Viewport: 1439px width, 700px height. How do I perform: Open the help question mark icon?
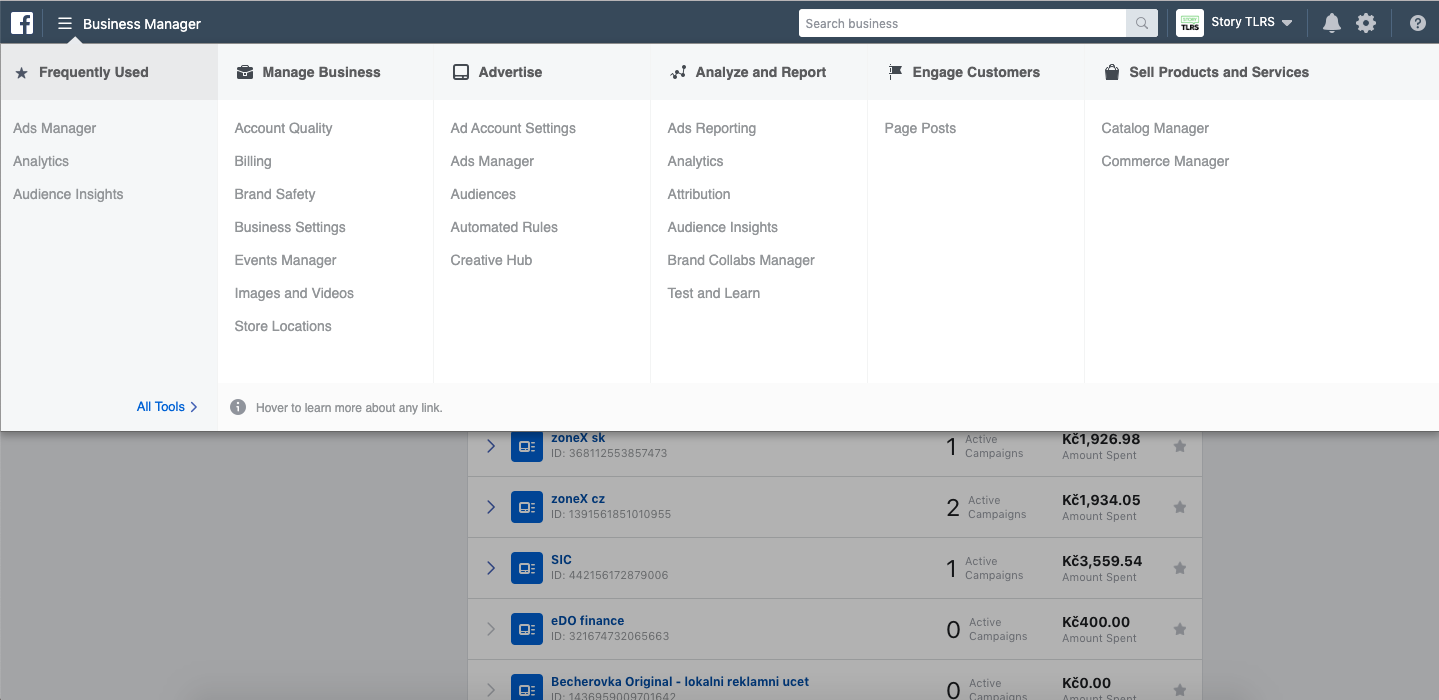(x=1418, y=23)
